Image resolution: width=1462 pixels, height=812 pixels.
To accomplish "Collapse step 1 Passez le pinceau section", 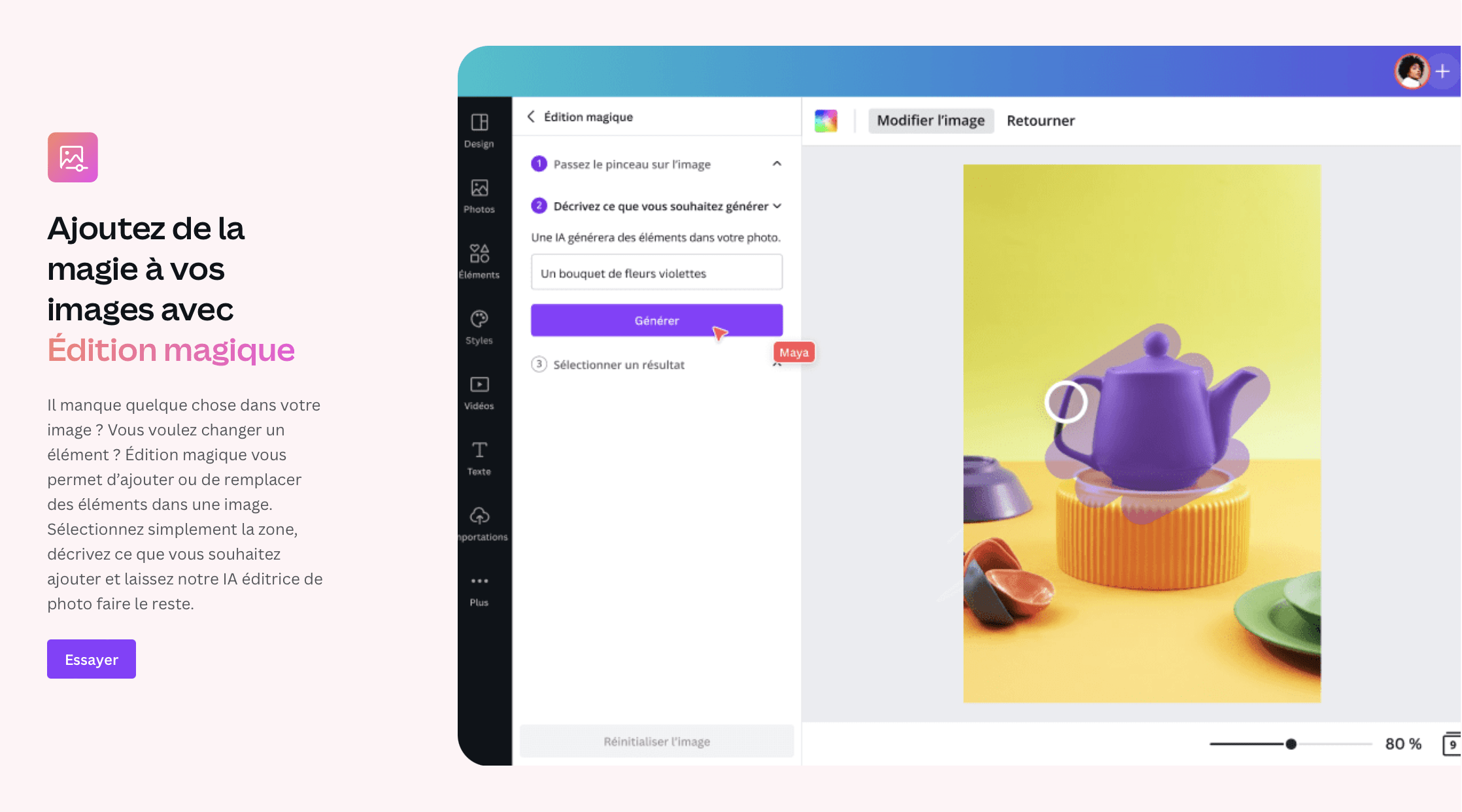I will click(x=777, y=163).
